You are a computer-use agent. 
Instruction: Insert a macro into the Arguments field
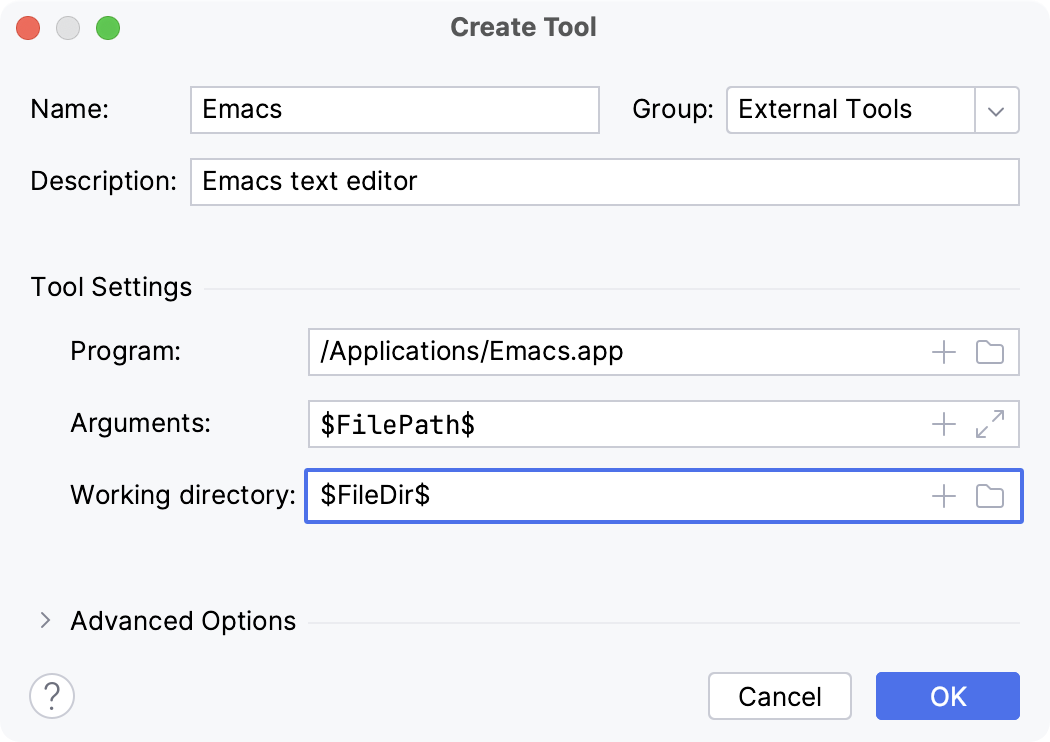pos(942,424)
